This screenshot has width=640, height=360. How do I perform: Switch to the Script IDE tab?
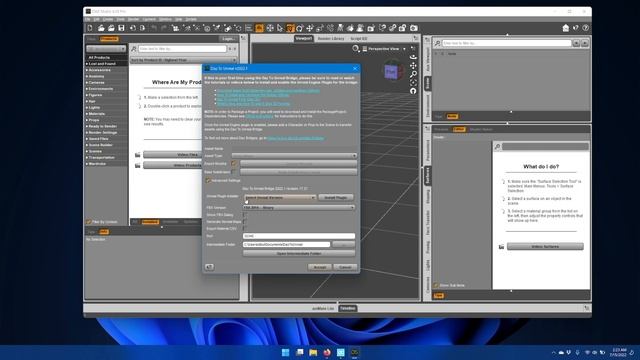tap(359, 38)
